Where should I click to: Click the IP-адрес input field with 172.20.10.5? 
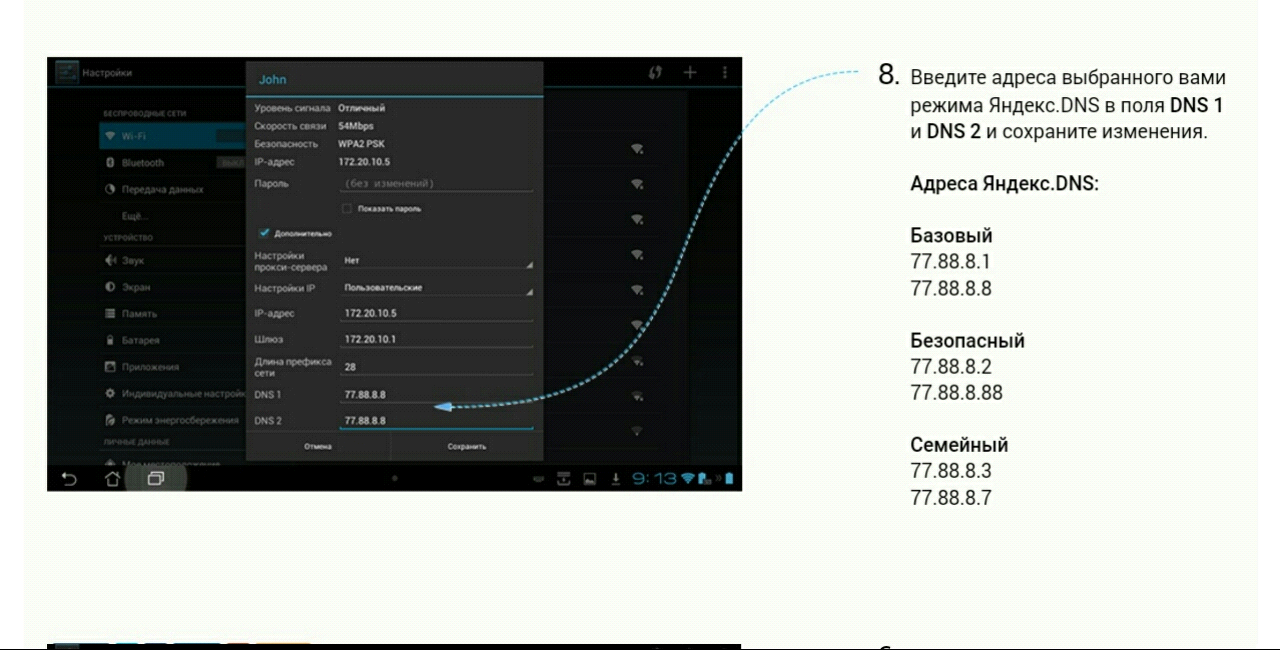437,313
